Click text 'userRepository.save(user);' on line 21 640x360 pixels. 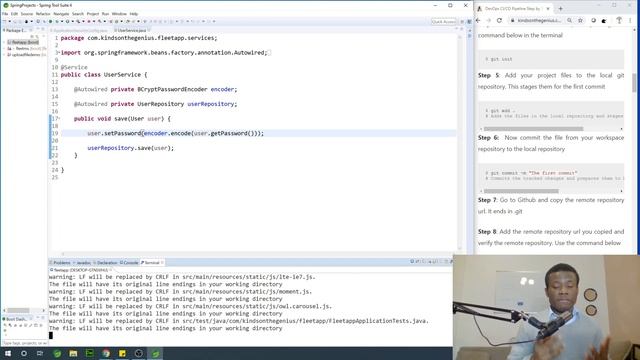point(131,148)
